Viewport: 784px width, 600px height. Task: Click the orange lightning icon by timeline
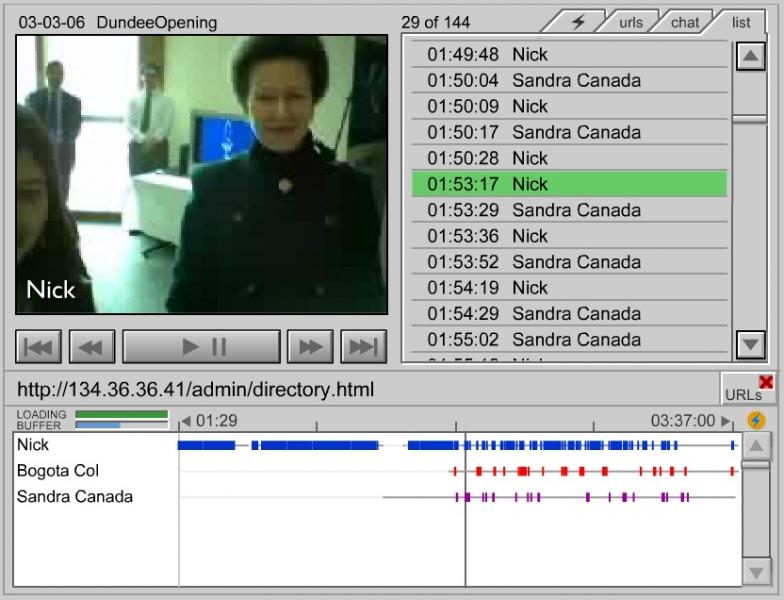(x=756, y=421)
